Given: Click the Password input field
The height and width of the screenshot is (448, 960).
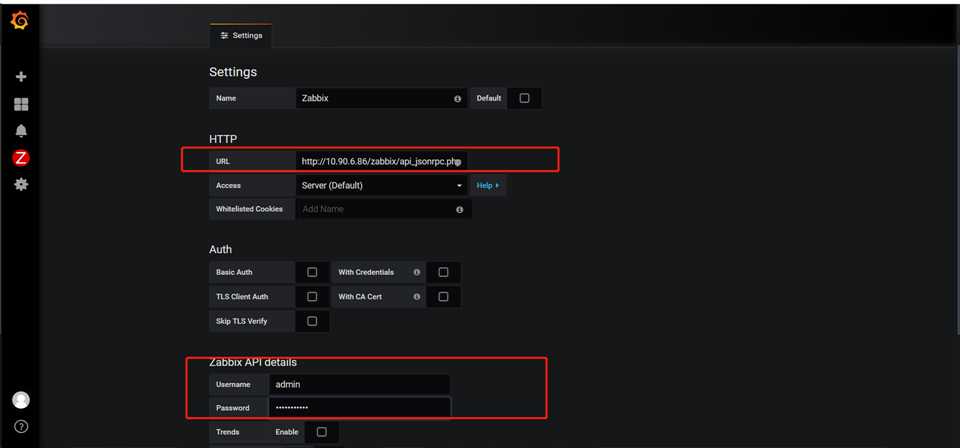Looking at the screenshot, I should click(360, 408).
